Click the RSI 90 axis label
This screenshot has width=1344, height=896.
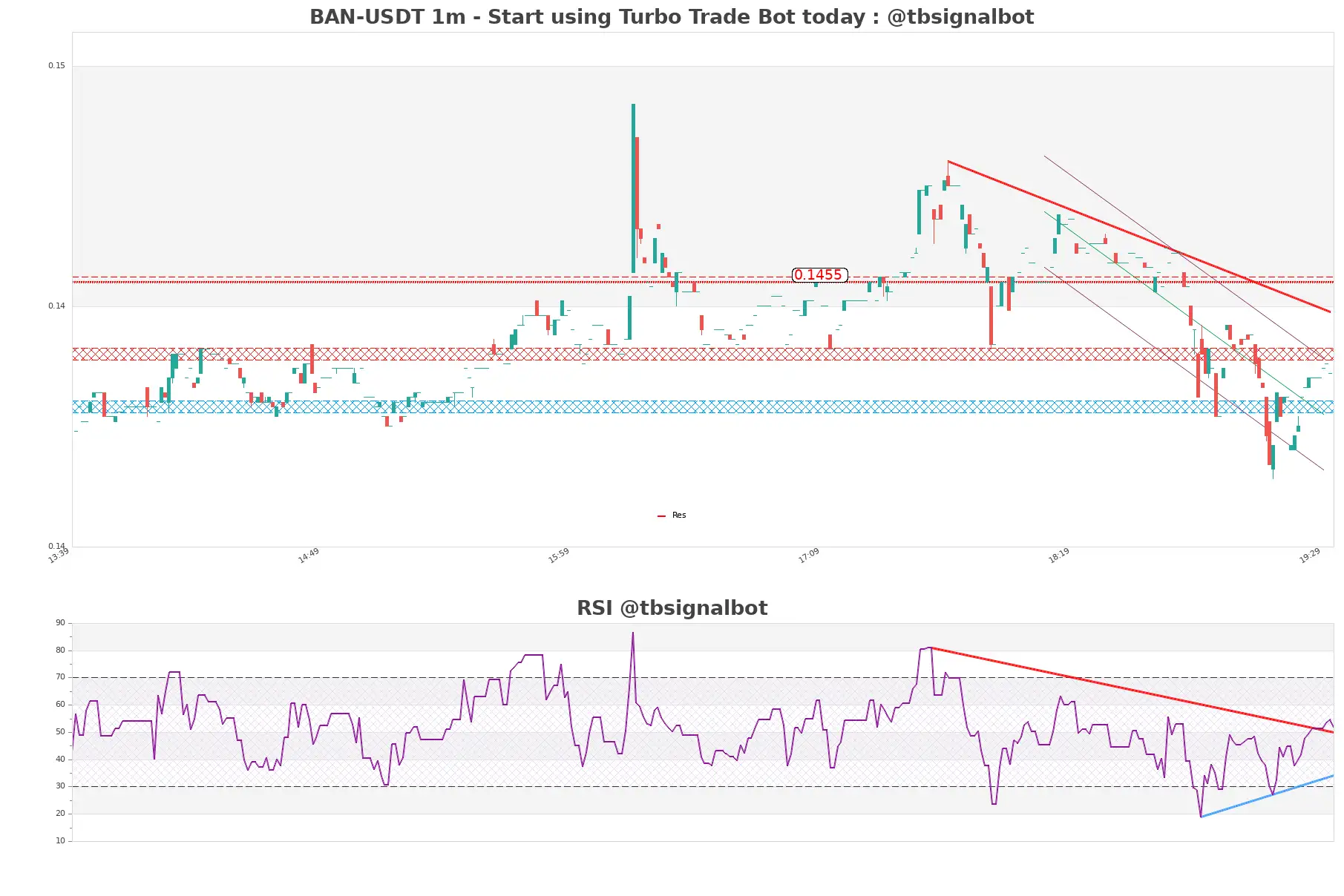pos(60,623)
